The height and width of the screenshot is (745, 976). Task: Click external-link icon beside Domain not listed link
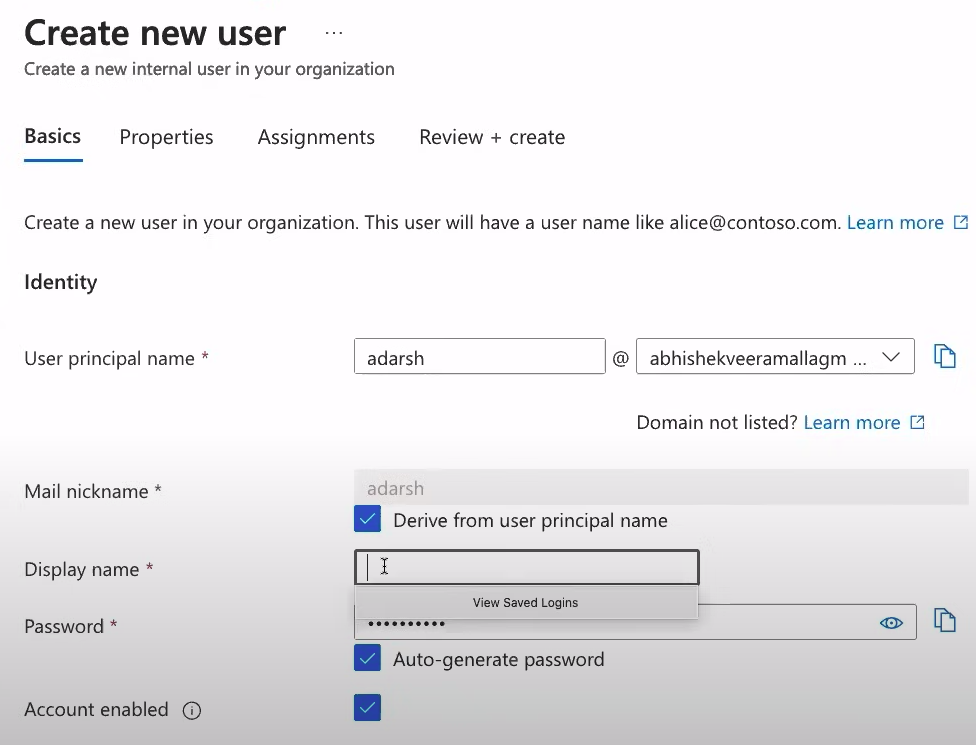click(x=916, y=422)
